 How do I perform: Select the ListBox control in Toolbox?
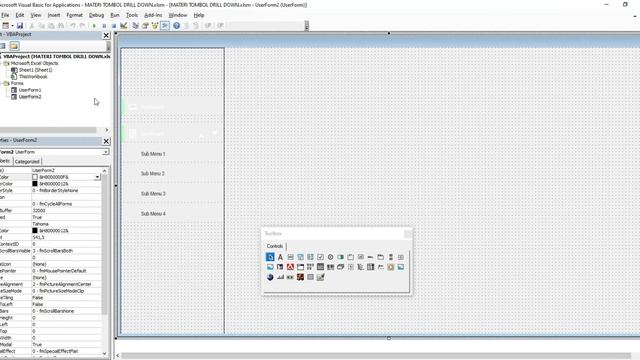pyautogui.click(x=310, y=257)
